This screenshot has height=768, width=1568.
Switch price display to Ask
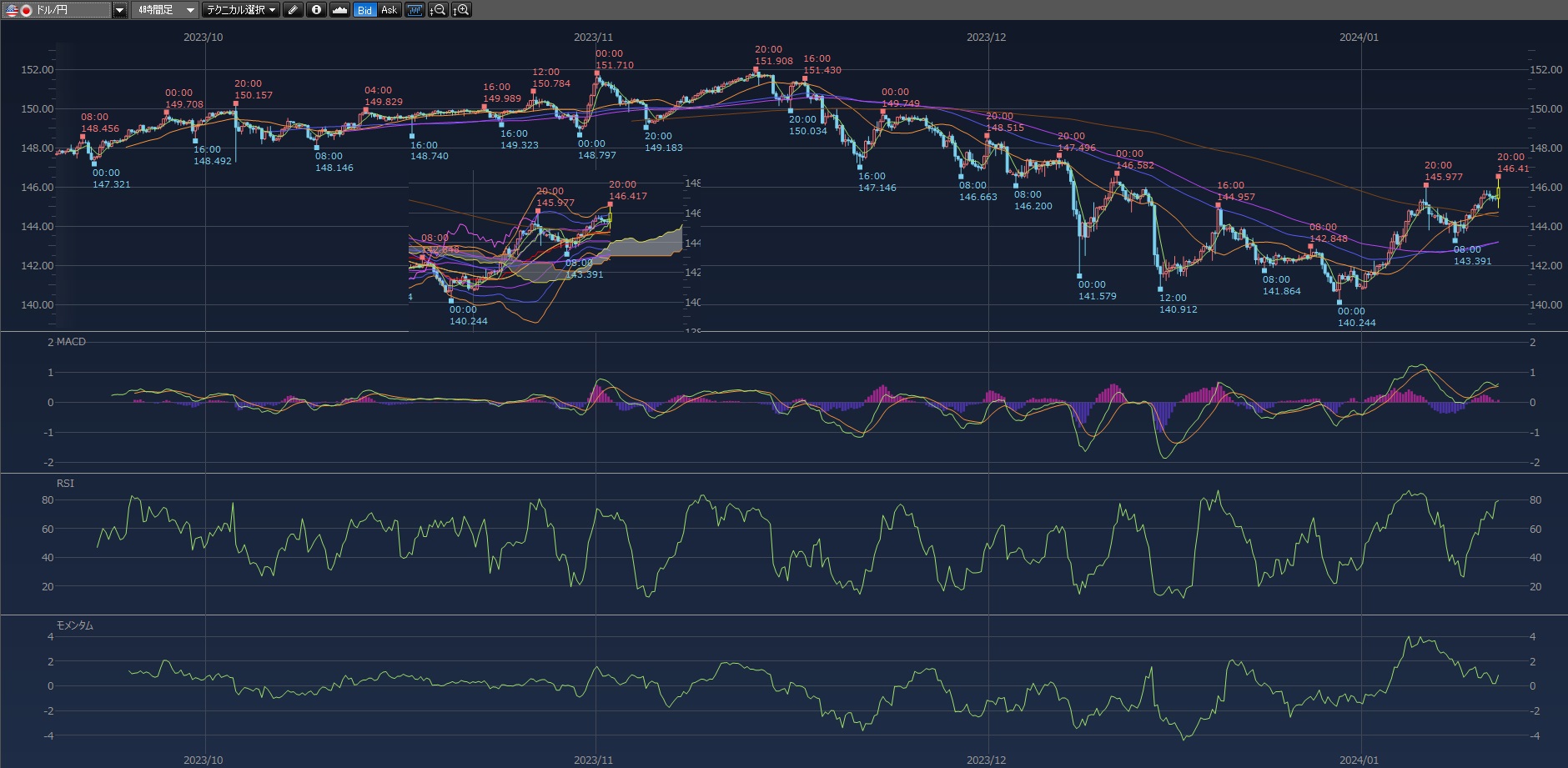tap(389, 10)
